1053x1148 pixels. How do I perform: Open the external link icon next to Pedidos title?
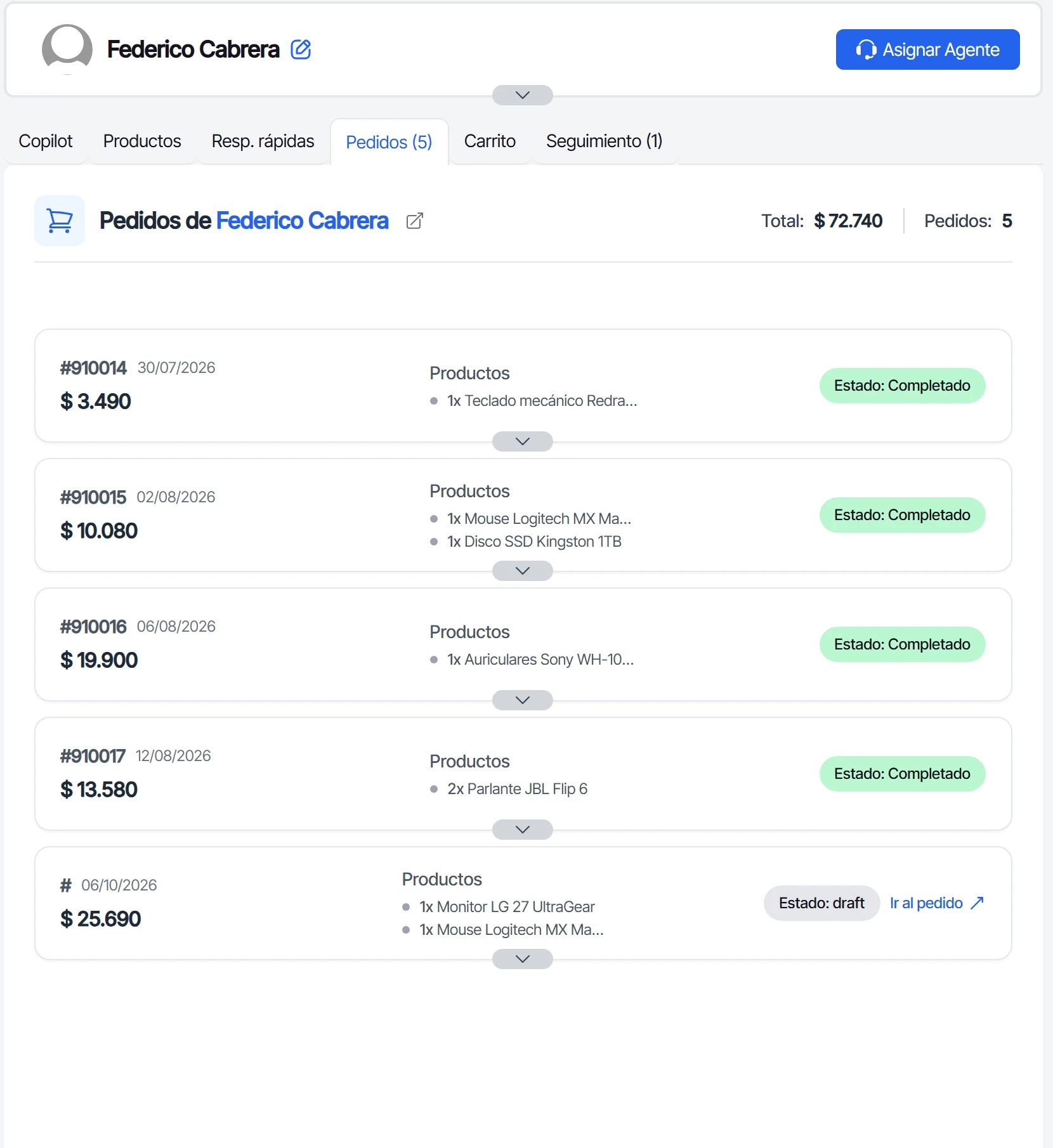pyautogui.click(x=414, y=221)
